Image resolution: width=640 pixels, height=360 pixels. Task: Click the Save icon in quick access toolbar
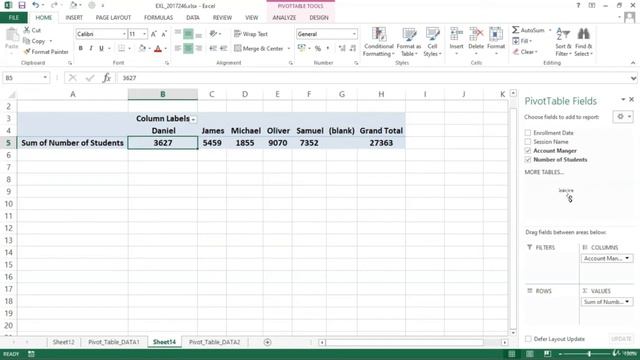(x=22, y=5)
